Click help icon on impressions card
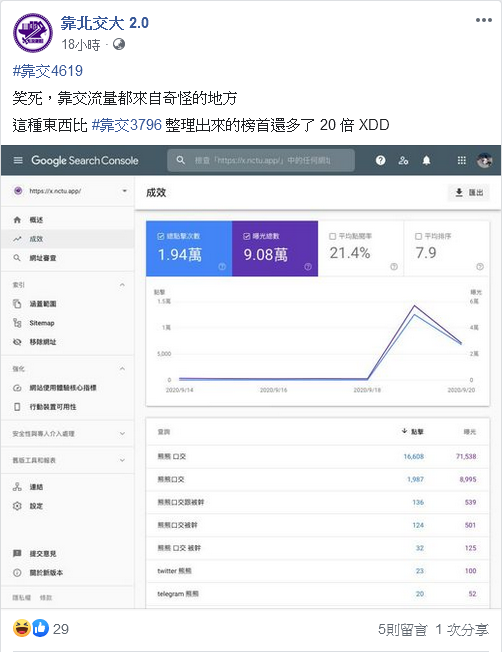This screenshot has width=502, height=652. (308, 267)
